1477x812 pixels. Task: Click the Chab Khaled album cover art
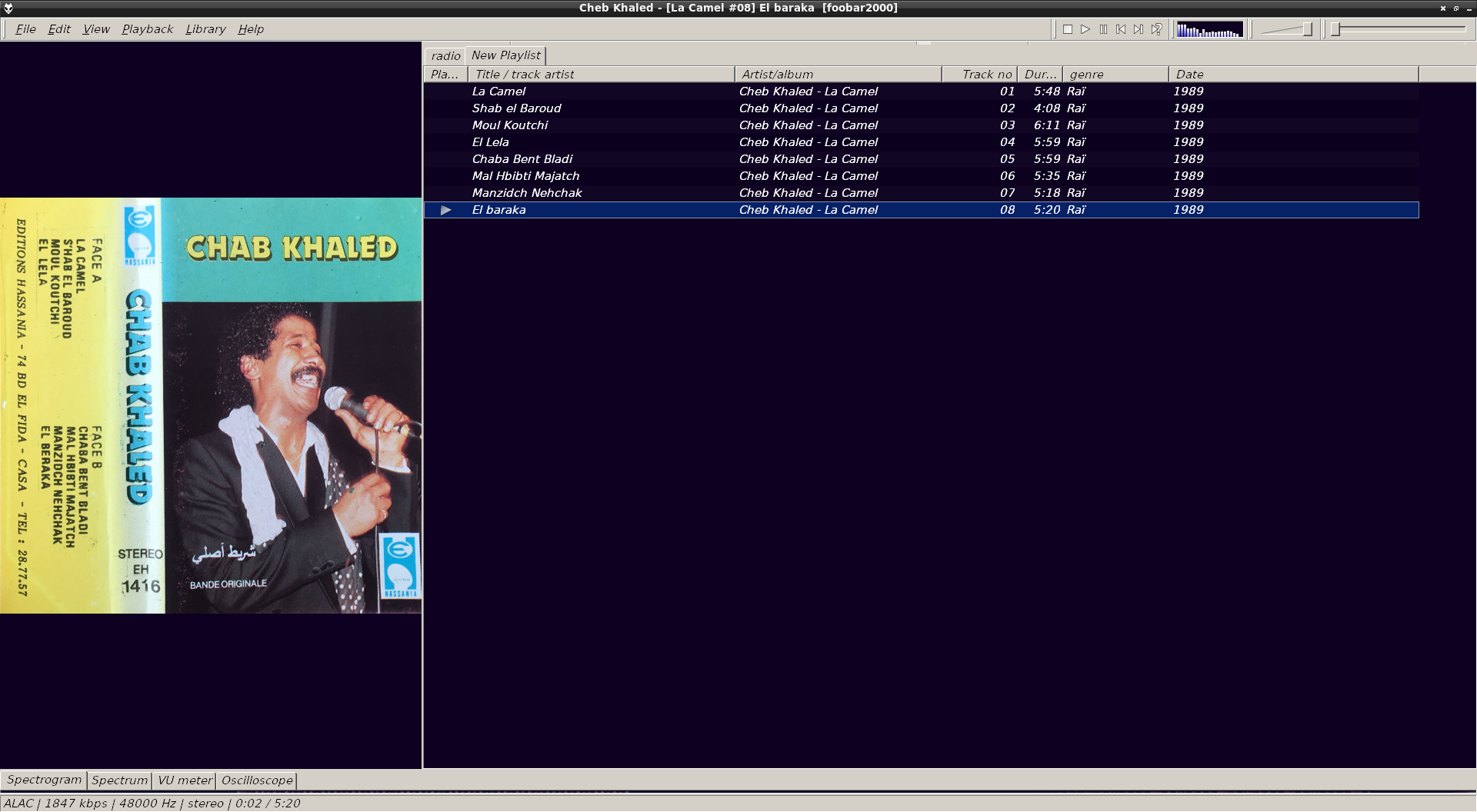click(x=211, y=405)
